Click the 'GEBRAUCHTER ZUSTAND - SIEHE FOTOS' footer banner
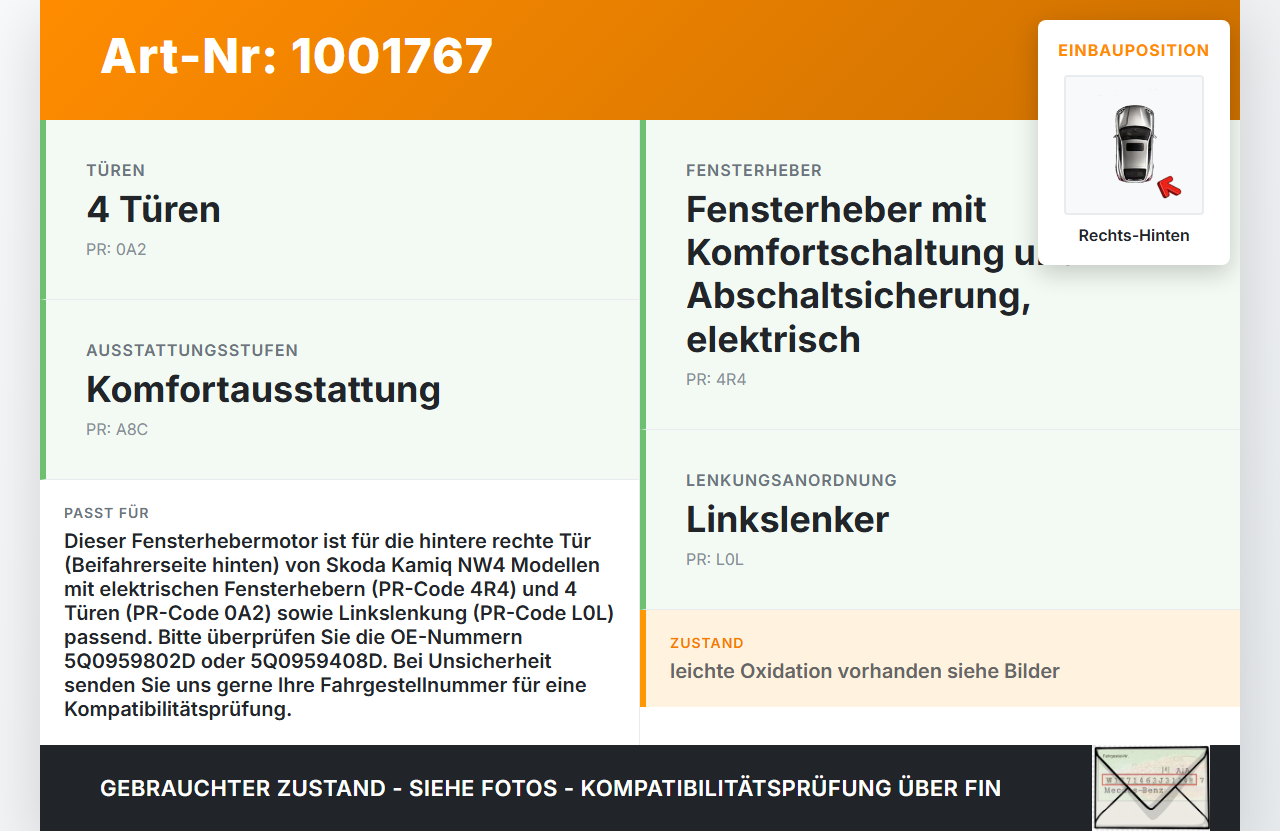 (x=550, y=788)
